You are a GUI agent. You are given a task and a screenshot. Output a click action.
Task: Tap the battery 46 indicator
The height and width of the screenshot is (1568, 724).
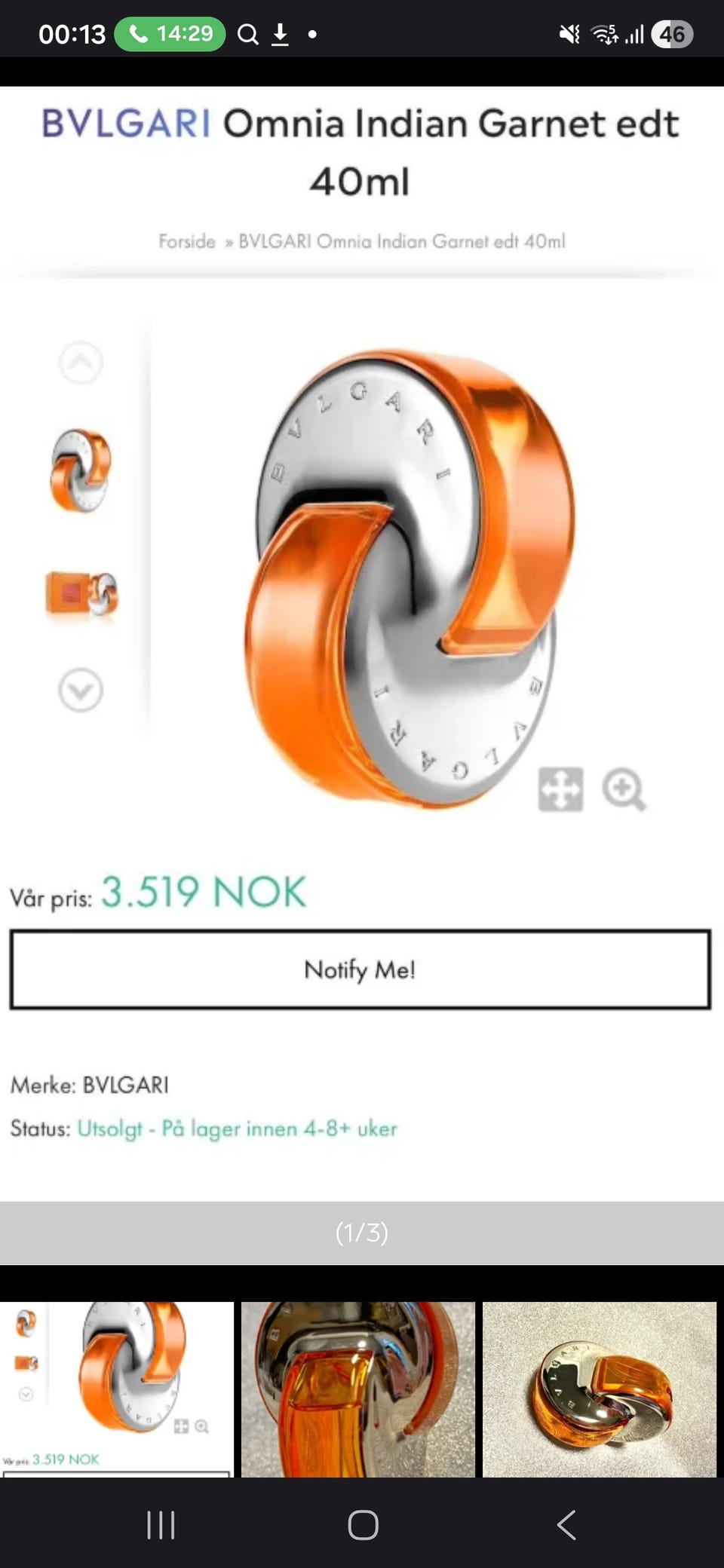tap(672, 34)
